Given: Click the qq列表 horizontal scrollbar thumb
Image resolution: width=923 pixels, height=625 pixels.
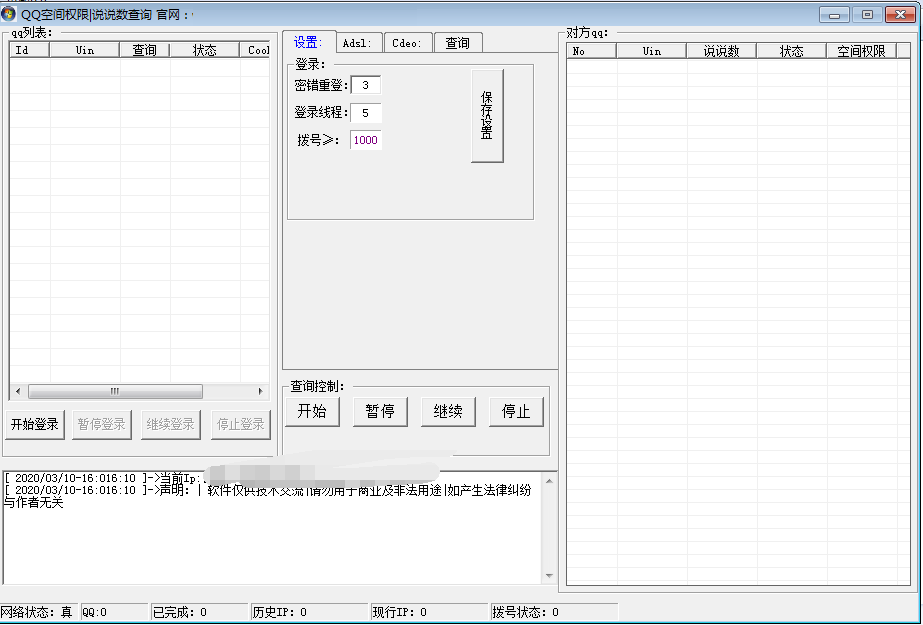Looking at the screenshot, I should (x=115, y=391).
